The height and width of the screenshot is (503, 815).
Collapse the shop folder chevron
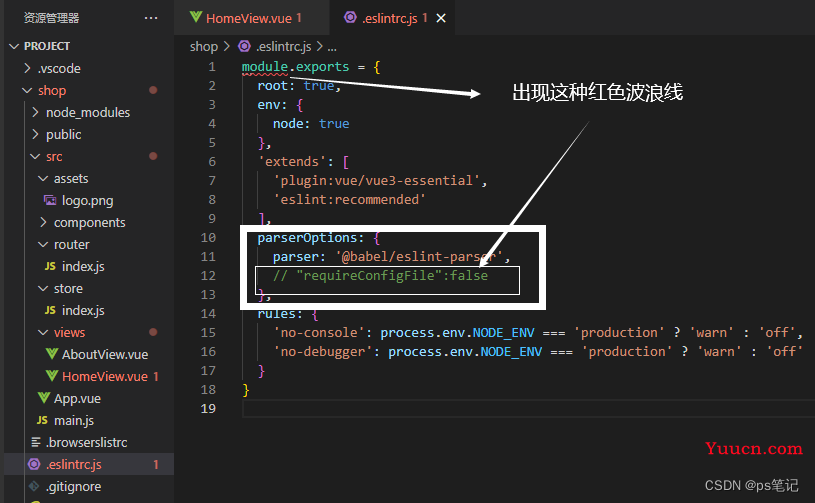coord(28,90)
